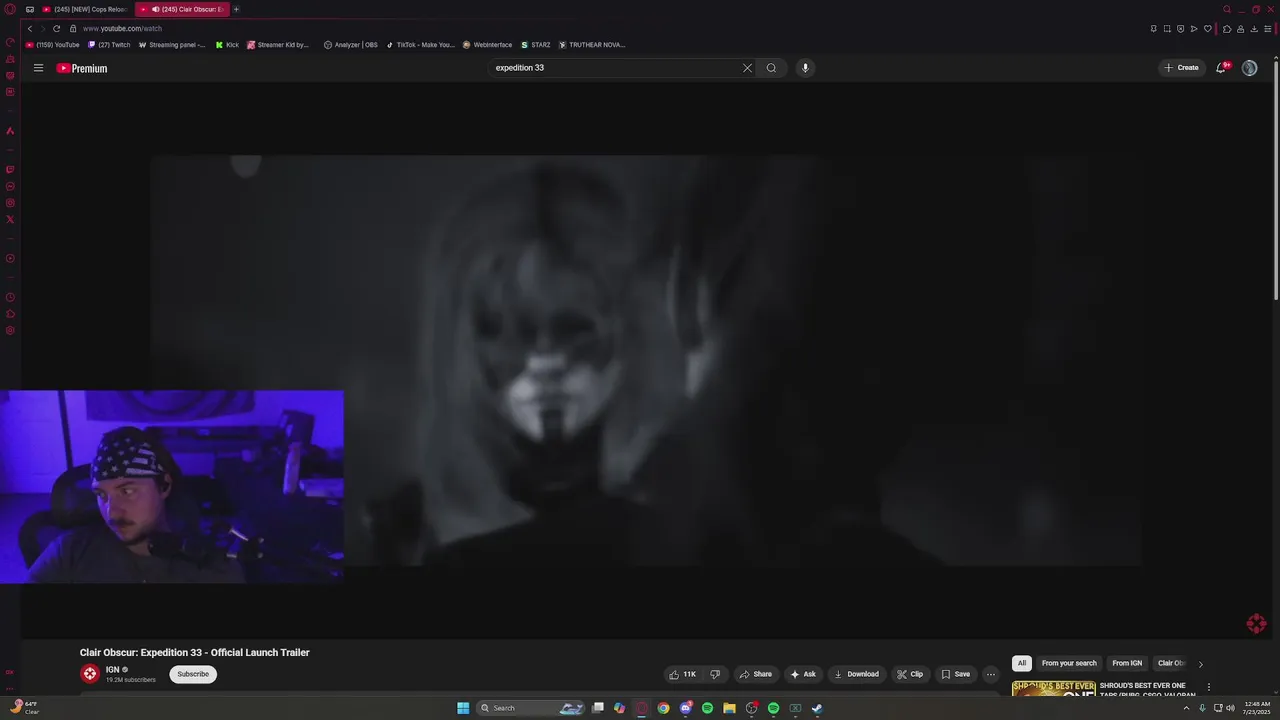
Task: Switch to the Cops Reloaded browser tab
Action: click(x=85, y=9)
